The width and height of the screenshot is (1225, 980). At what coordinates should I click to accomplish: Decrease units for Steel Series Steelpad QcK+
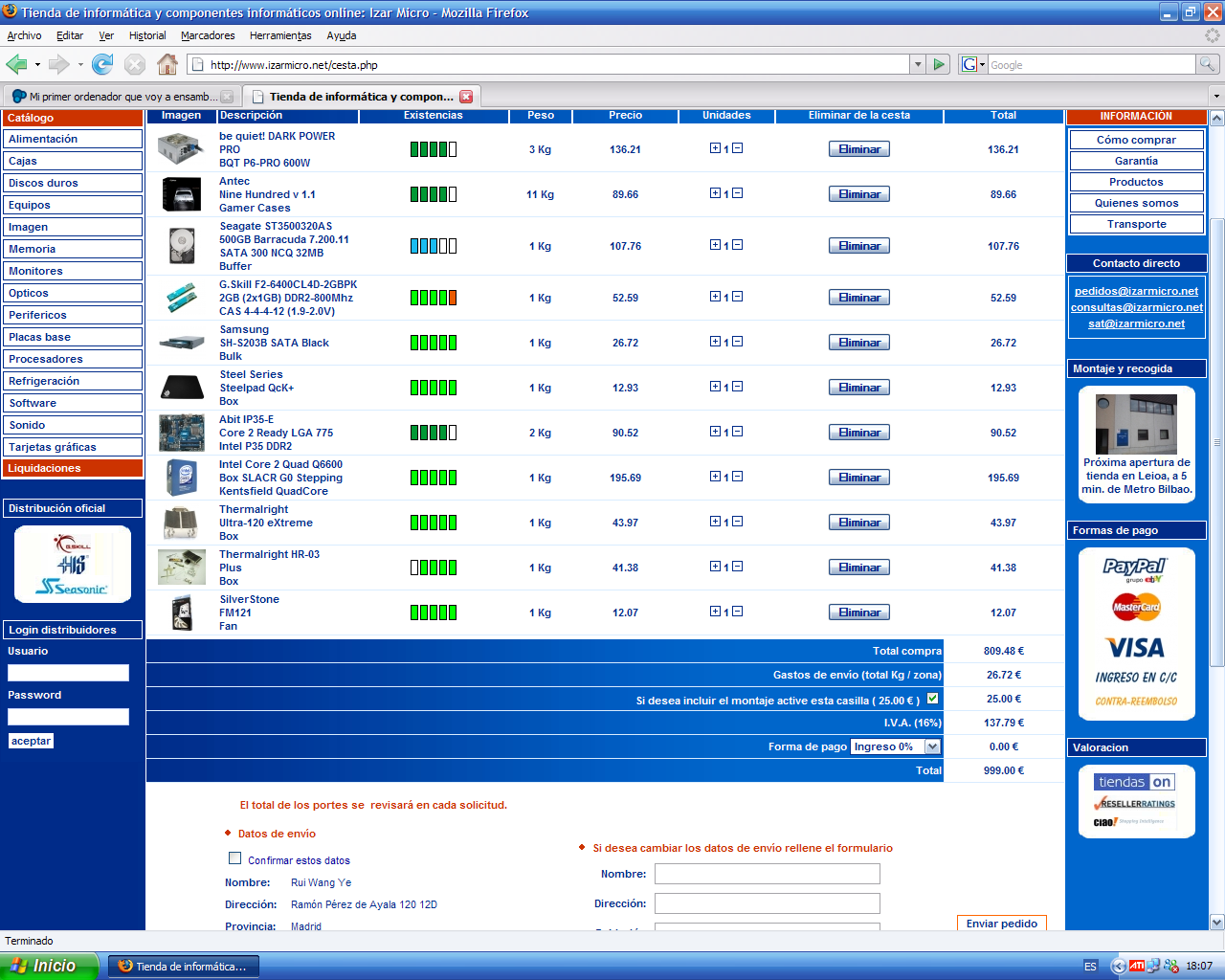click(x=737, y=387)
